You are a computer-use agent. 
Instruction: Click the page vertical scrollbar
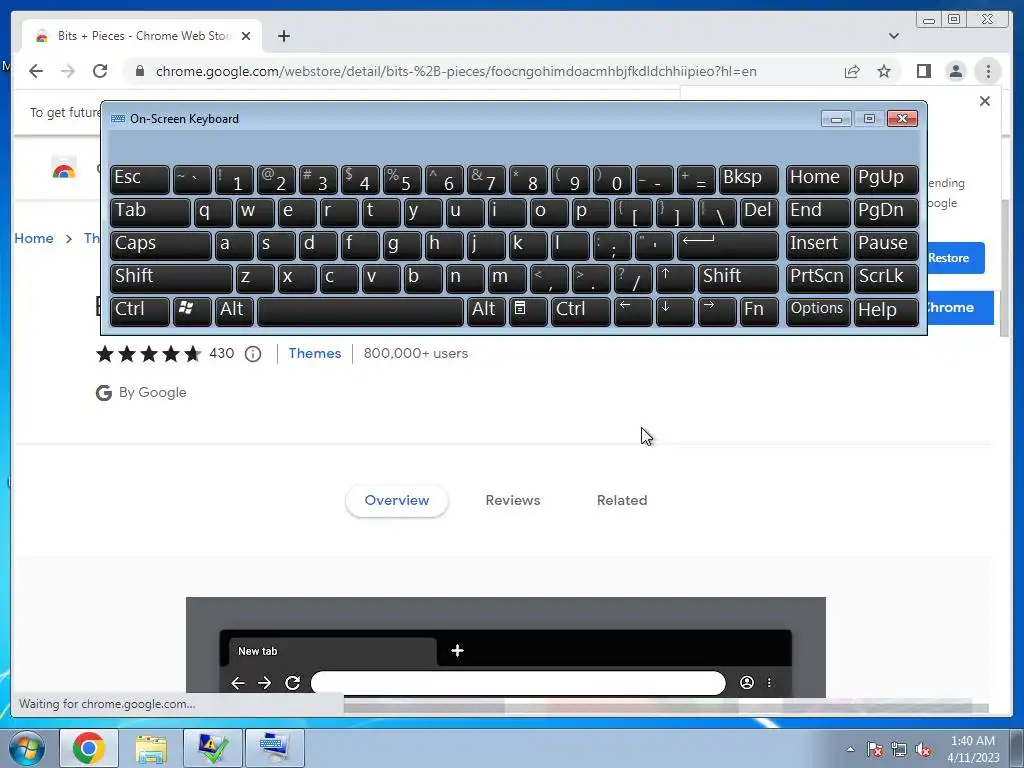(1005, 268)
